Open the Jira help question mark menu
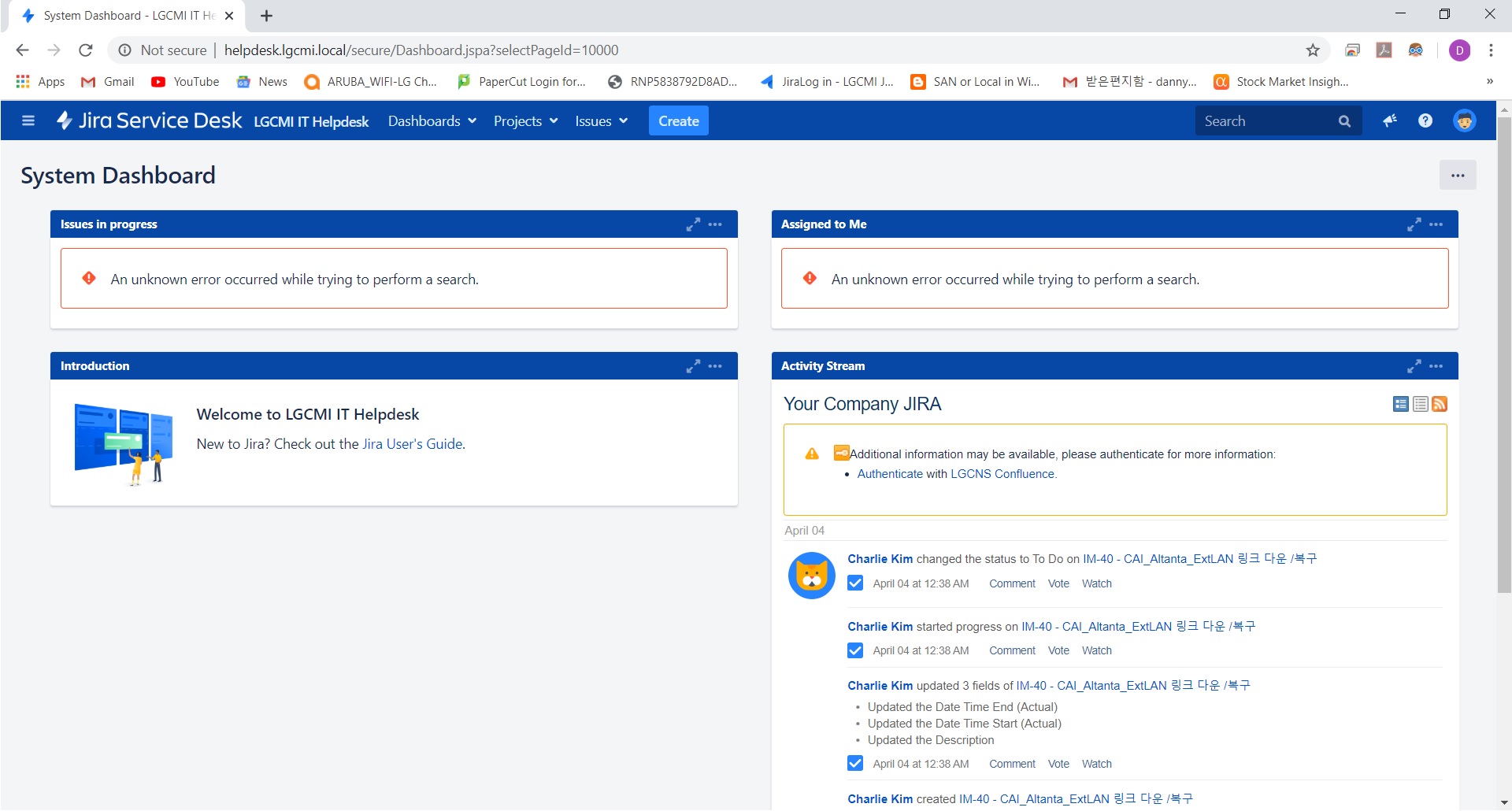Image resolution: width=1512 pixels, height=811 pixels. [x=1425, y=120]
